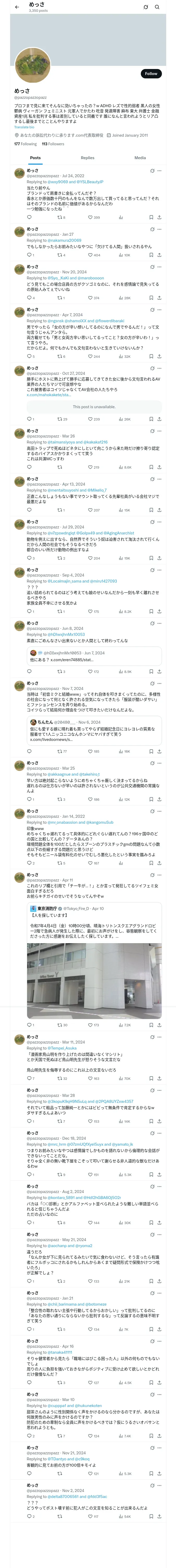The height and width of the screenshot is (1568, 176).
Task: Open search from the profile header
Action: (157, 7)
